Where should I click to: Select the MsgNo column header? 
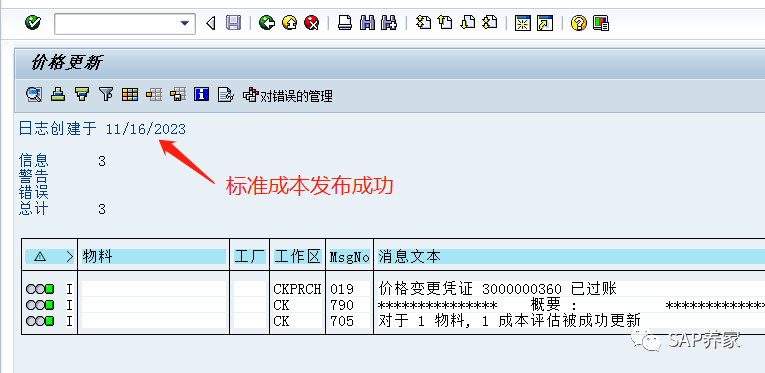[x=349, y=256]
